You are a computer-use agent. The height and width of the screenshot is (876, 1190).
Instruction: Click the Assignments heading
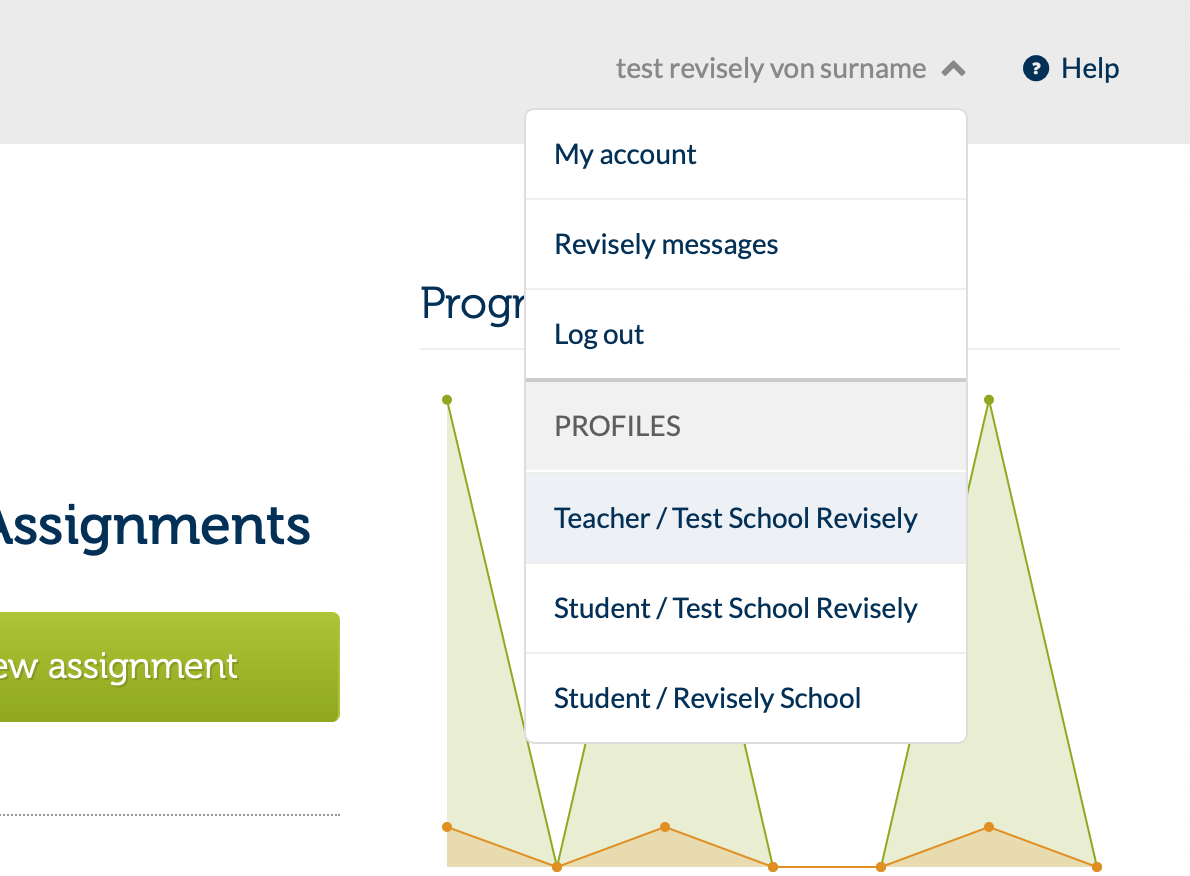pos(155,525)
